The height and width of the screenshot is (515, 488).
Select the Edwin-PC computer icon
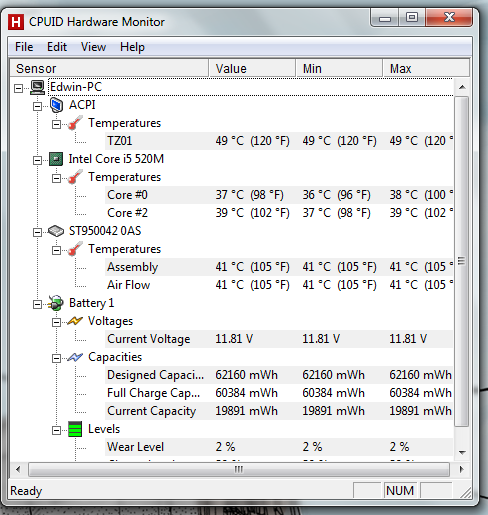click(37, 88)
